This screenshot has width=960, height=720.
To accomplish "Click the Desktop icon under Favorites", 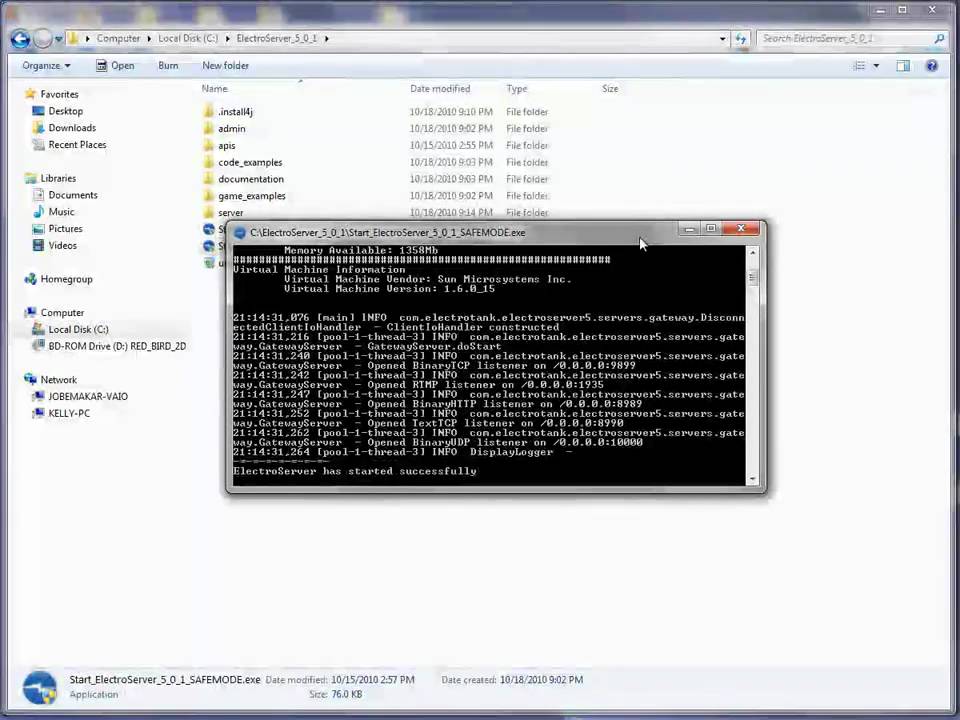I will [39, 111].
